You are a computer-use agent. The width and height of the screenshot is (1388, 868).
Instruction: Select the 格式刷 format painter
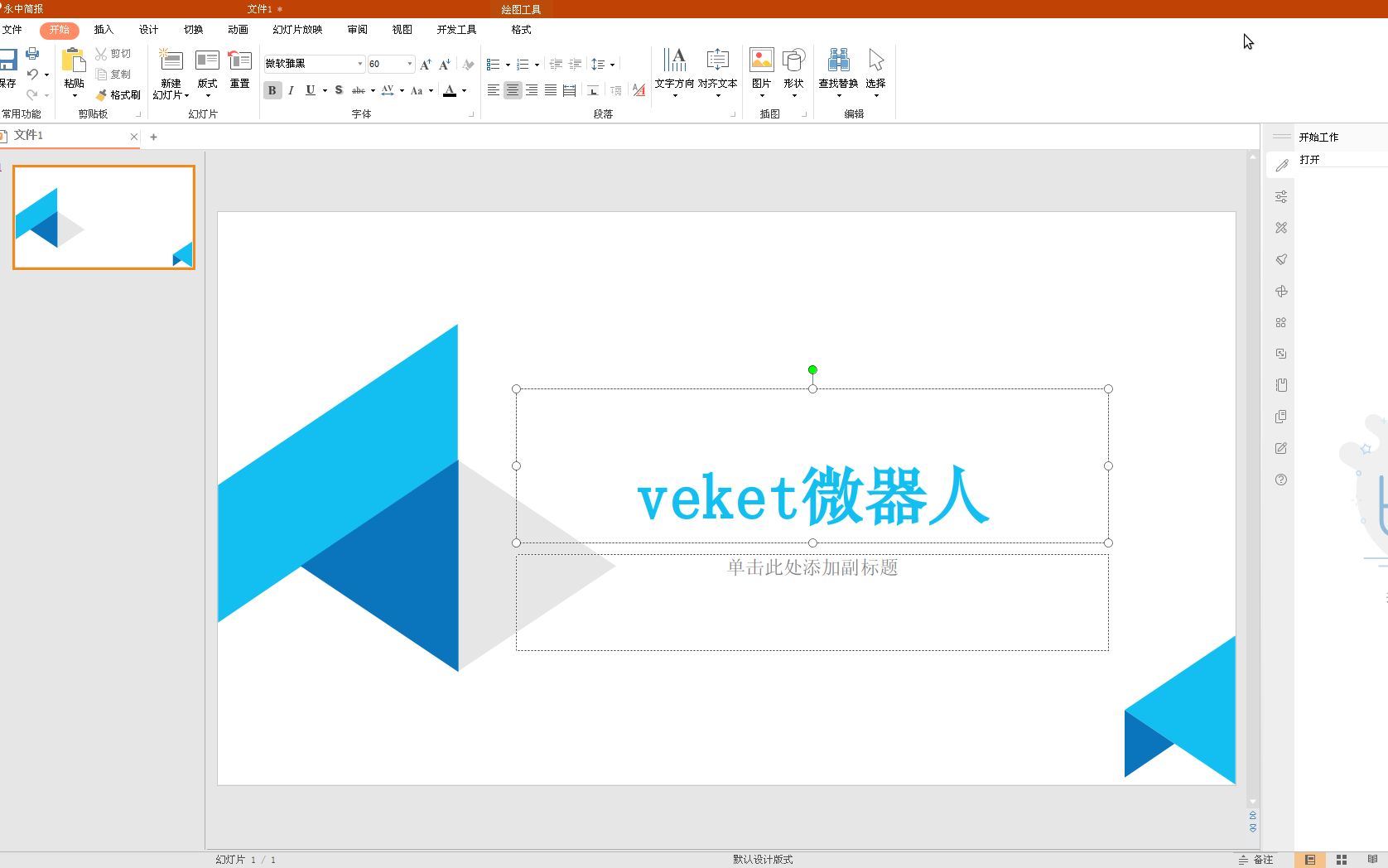(118, 95)
